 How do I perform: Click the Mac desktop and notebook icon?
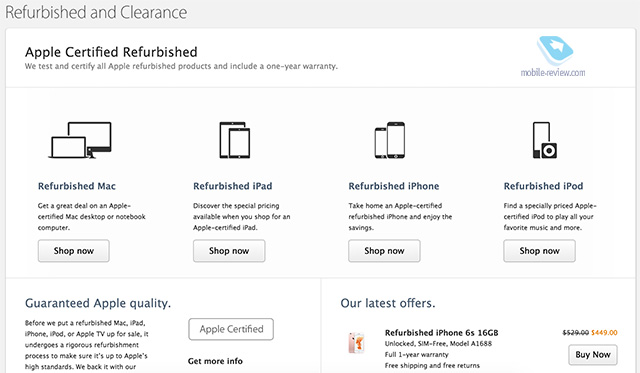(80, 140)
